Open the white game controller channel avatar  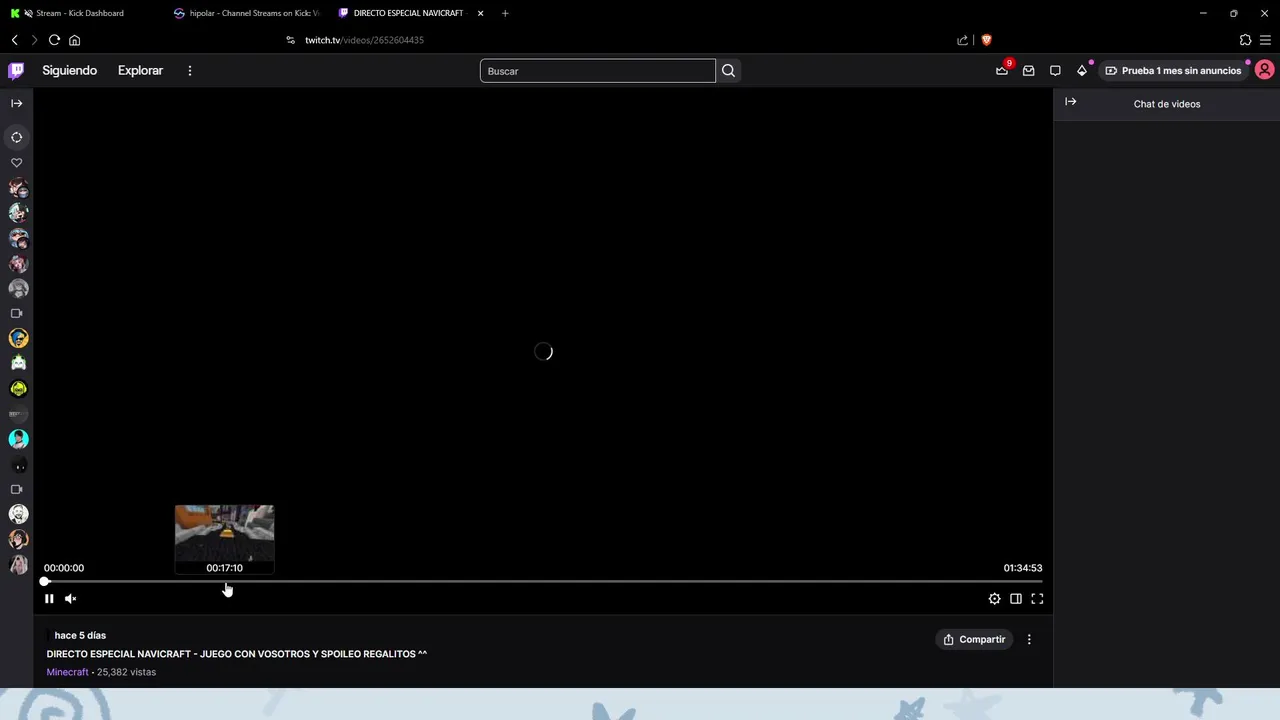pyautogui.click(x=18, y=364)
